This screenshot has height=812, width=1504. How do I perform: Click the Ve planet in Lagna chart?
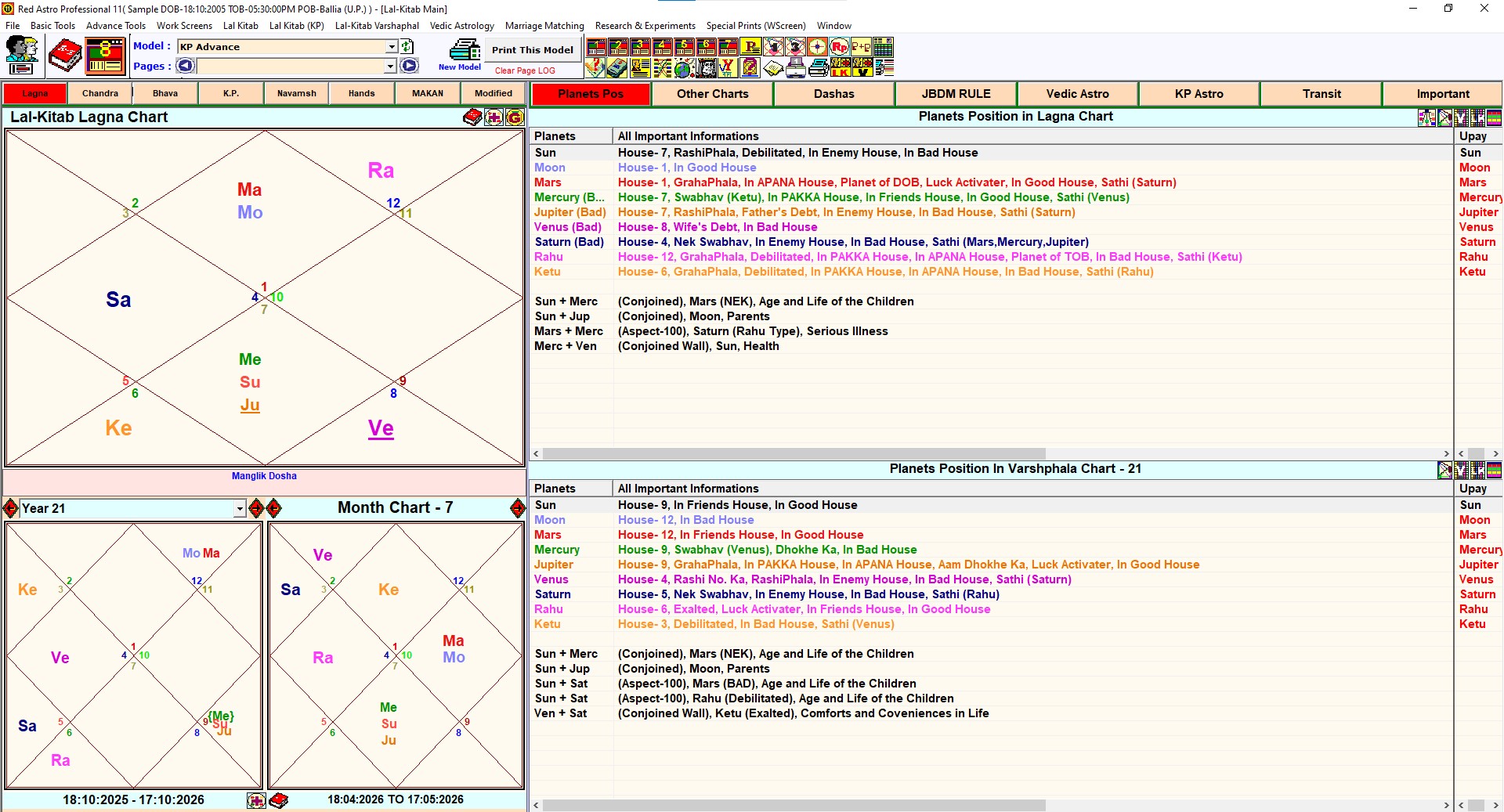pyautogui.click(x=381, y=428)
